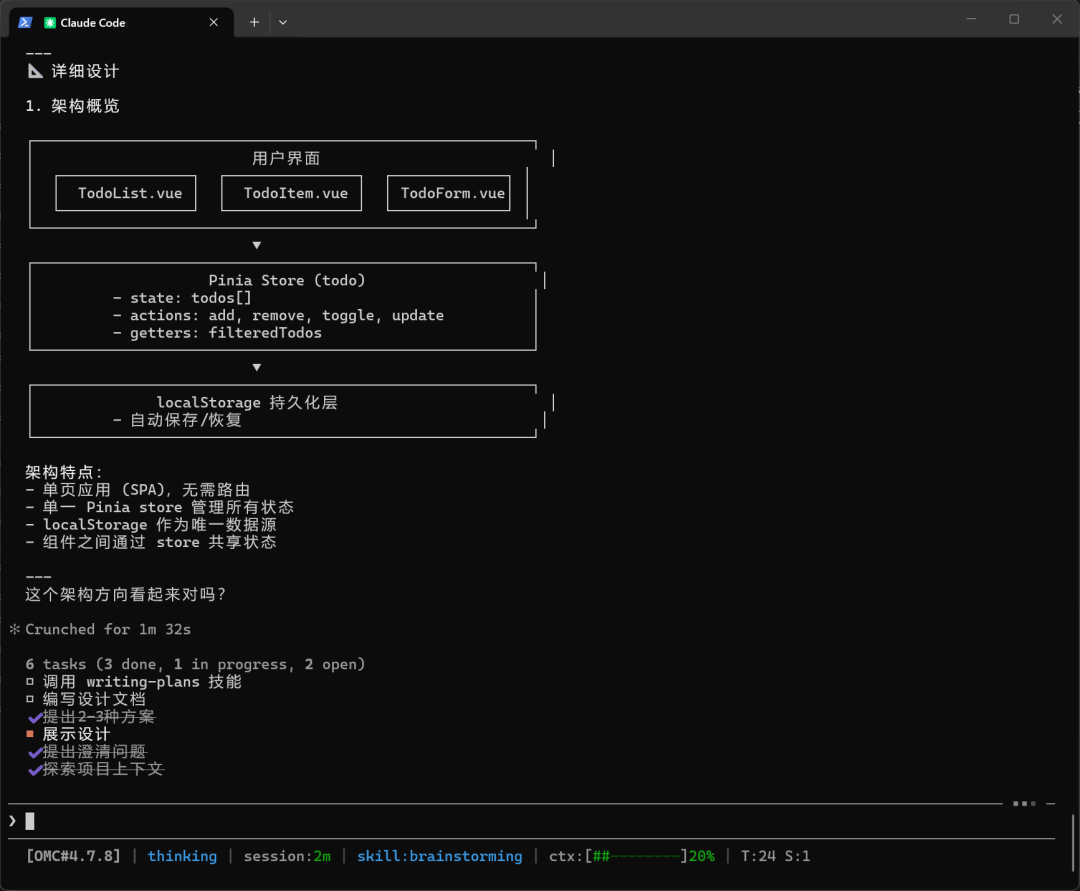This screenshot has width=1080, height=891.
Task: Click '单一 Pinia store 管理所有状态' line
Action: click(160, 507)
